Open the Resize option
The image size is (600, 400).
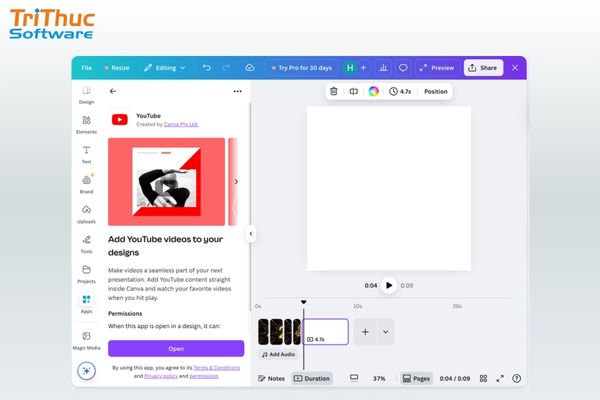point(117,68)
